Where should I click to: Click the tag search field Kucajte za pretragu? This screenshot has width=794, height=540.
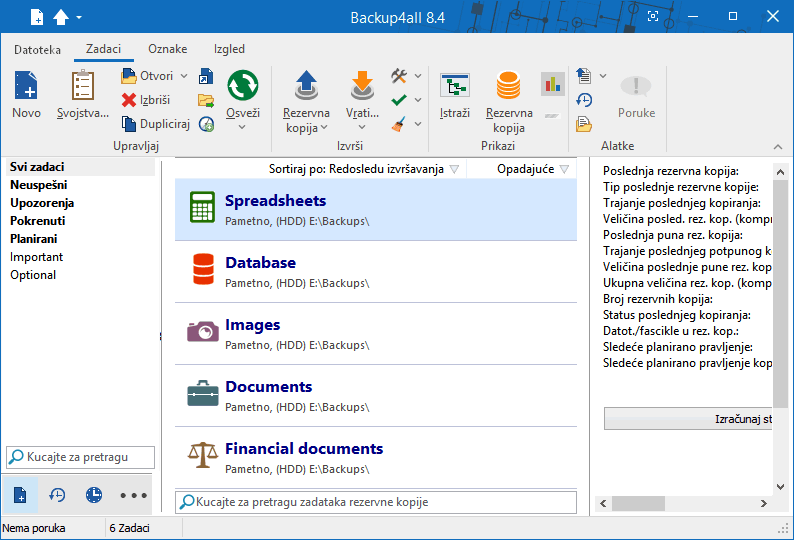81,457
